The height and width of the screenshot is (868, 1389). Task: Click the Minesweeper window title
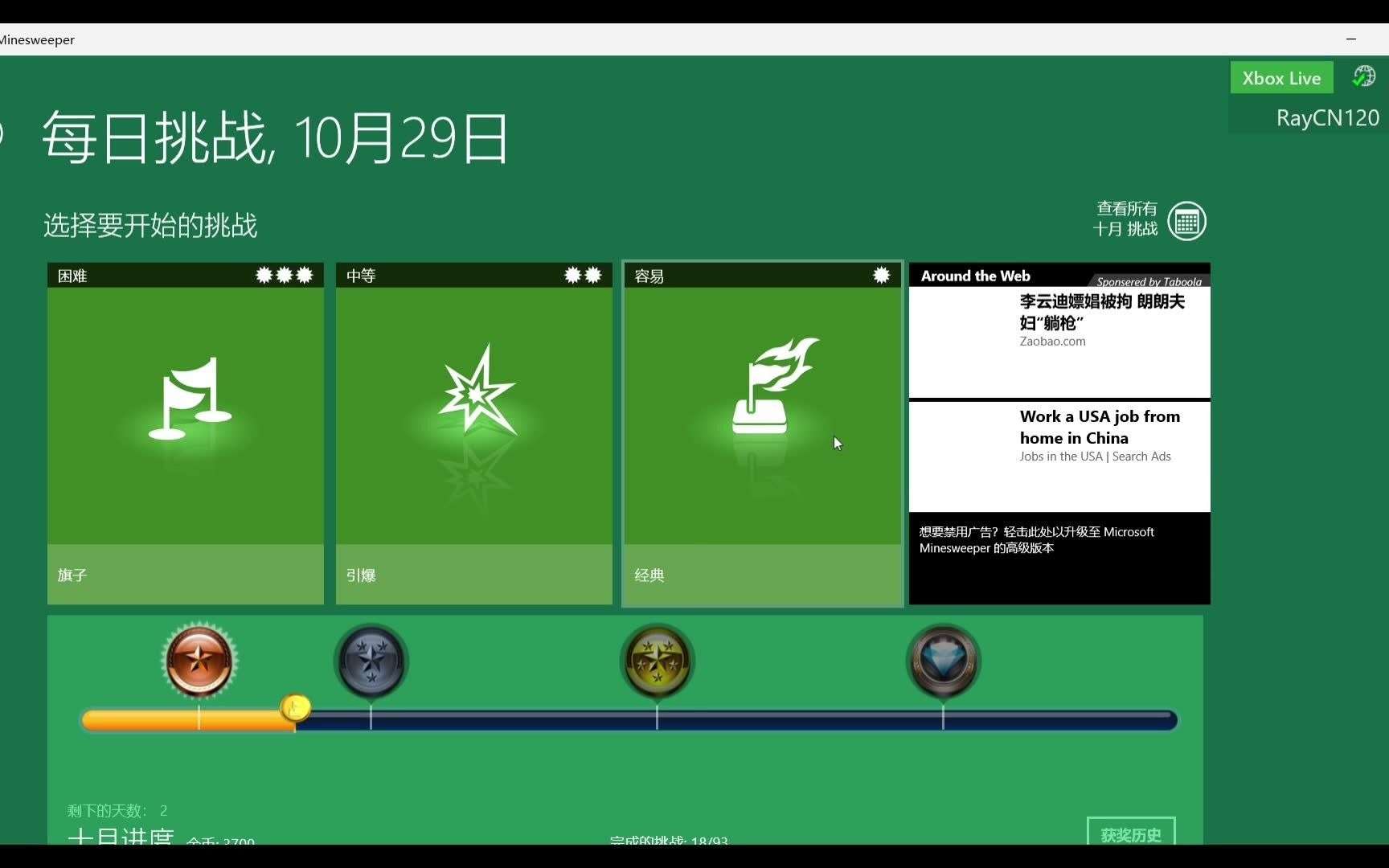37,39
